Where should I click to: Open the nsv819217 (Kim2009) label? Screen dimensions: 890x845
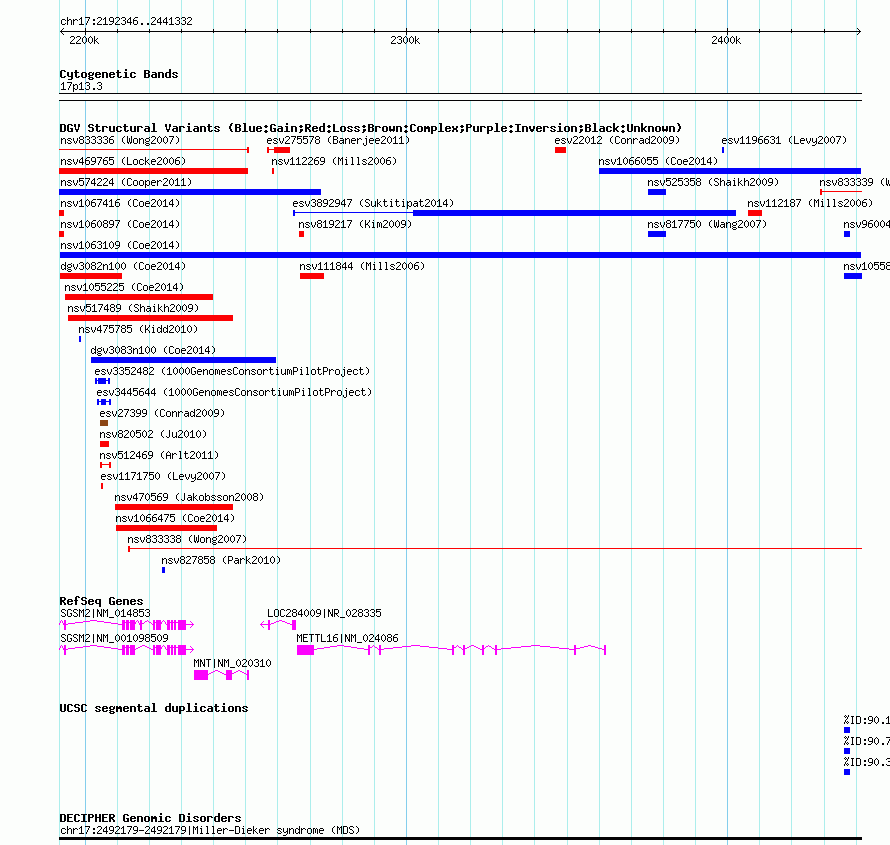[355, 224]
